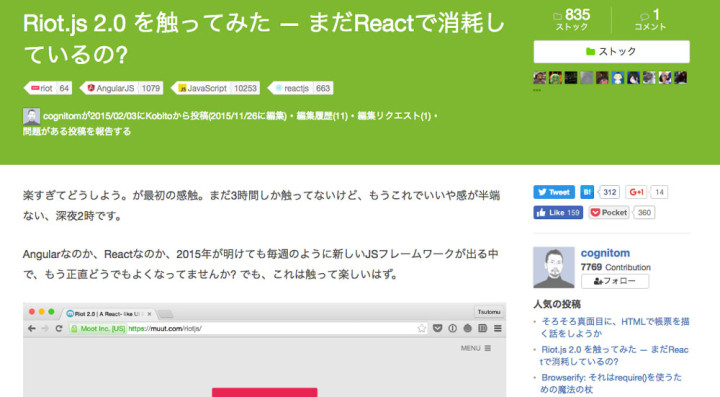Click the G+1 share button

(636, 192)
